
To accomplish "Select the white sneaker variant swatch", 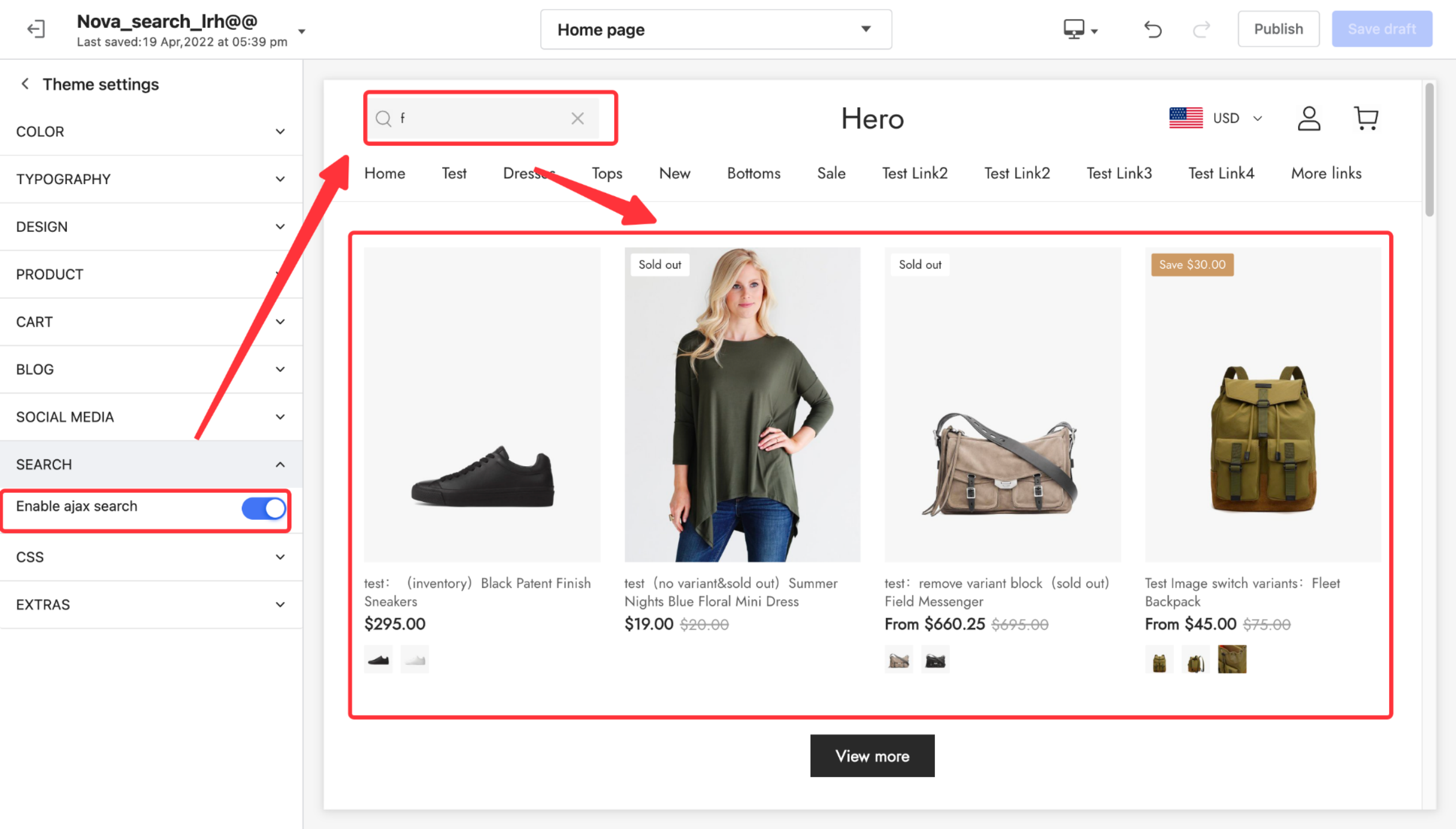I will click(x=415, y=660).
